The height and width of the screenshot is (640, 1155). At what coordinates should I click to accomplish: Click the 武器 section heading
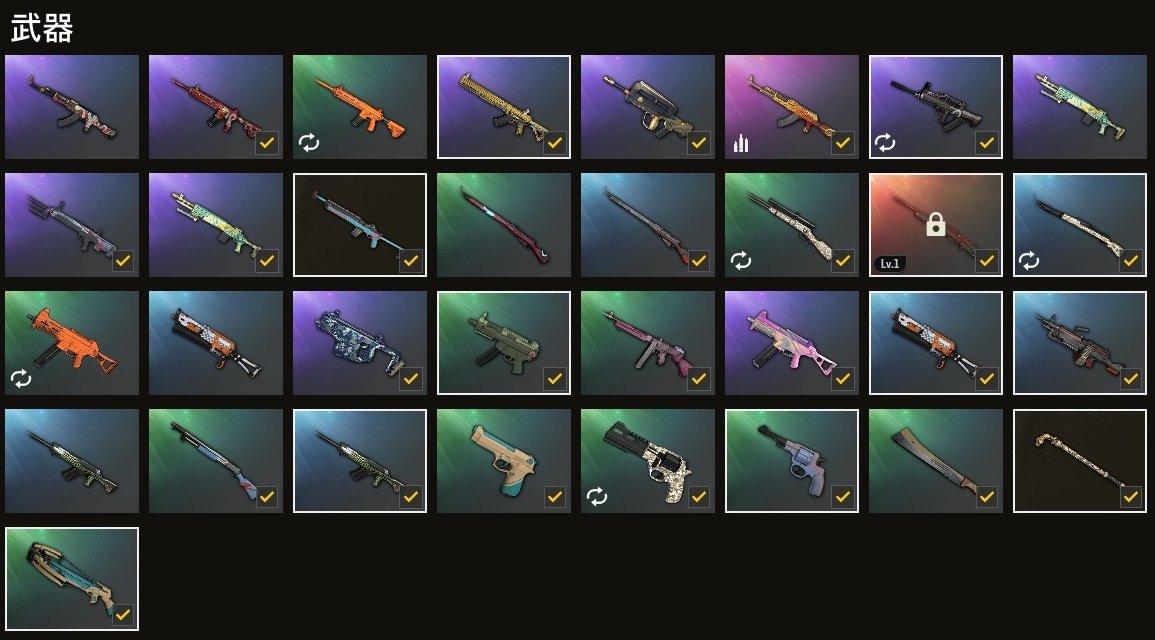pyautogui.click(x=42, y=29)
